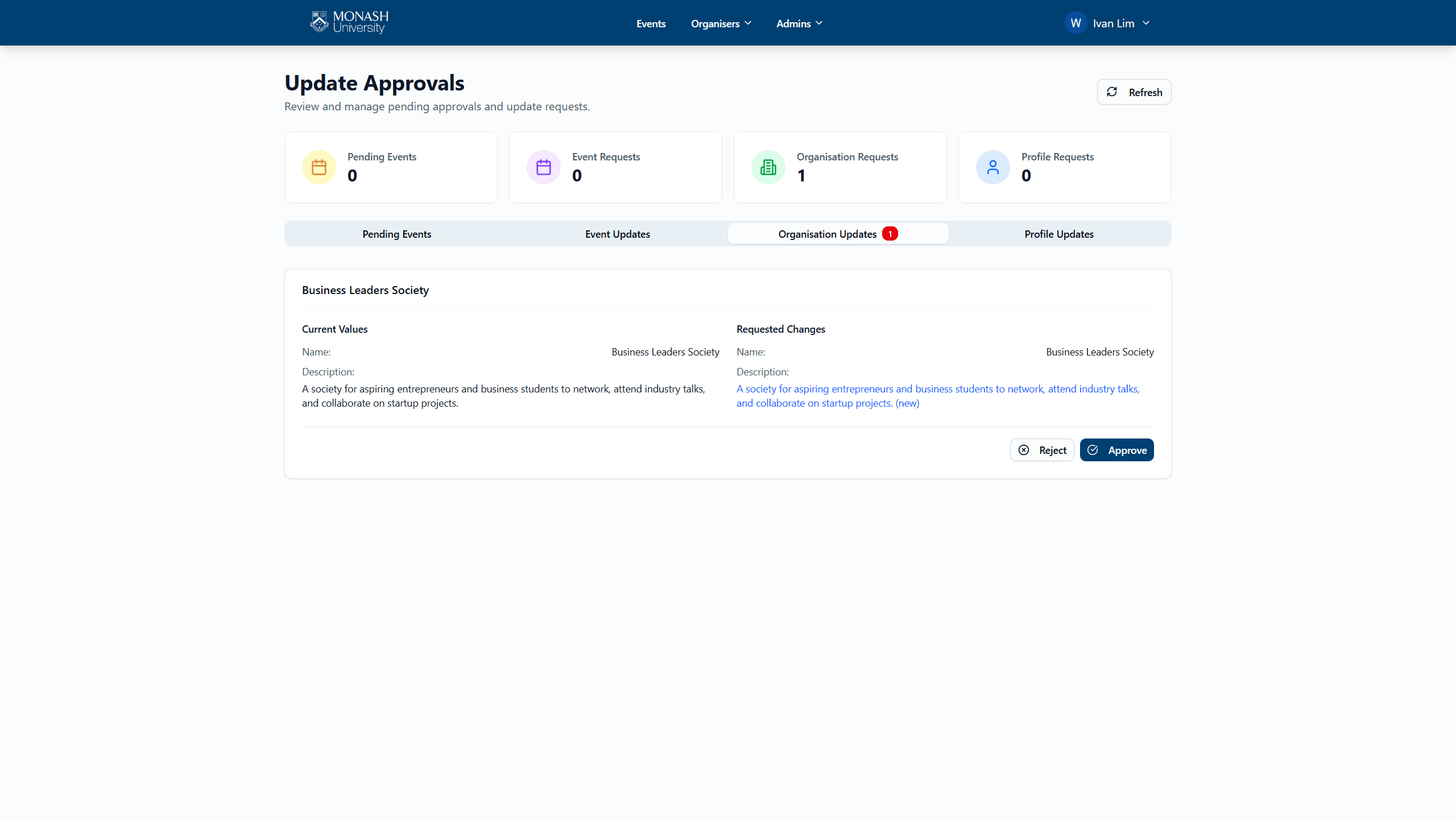Click the purple Event Requests calendar icon

544,167
